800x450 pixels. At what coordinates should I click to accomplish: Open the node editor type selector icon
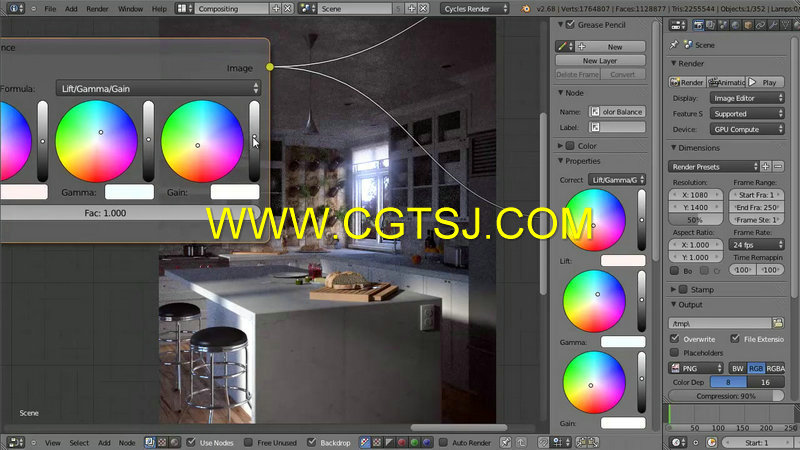tap(16, 442)
